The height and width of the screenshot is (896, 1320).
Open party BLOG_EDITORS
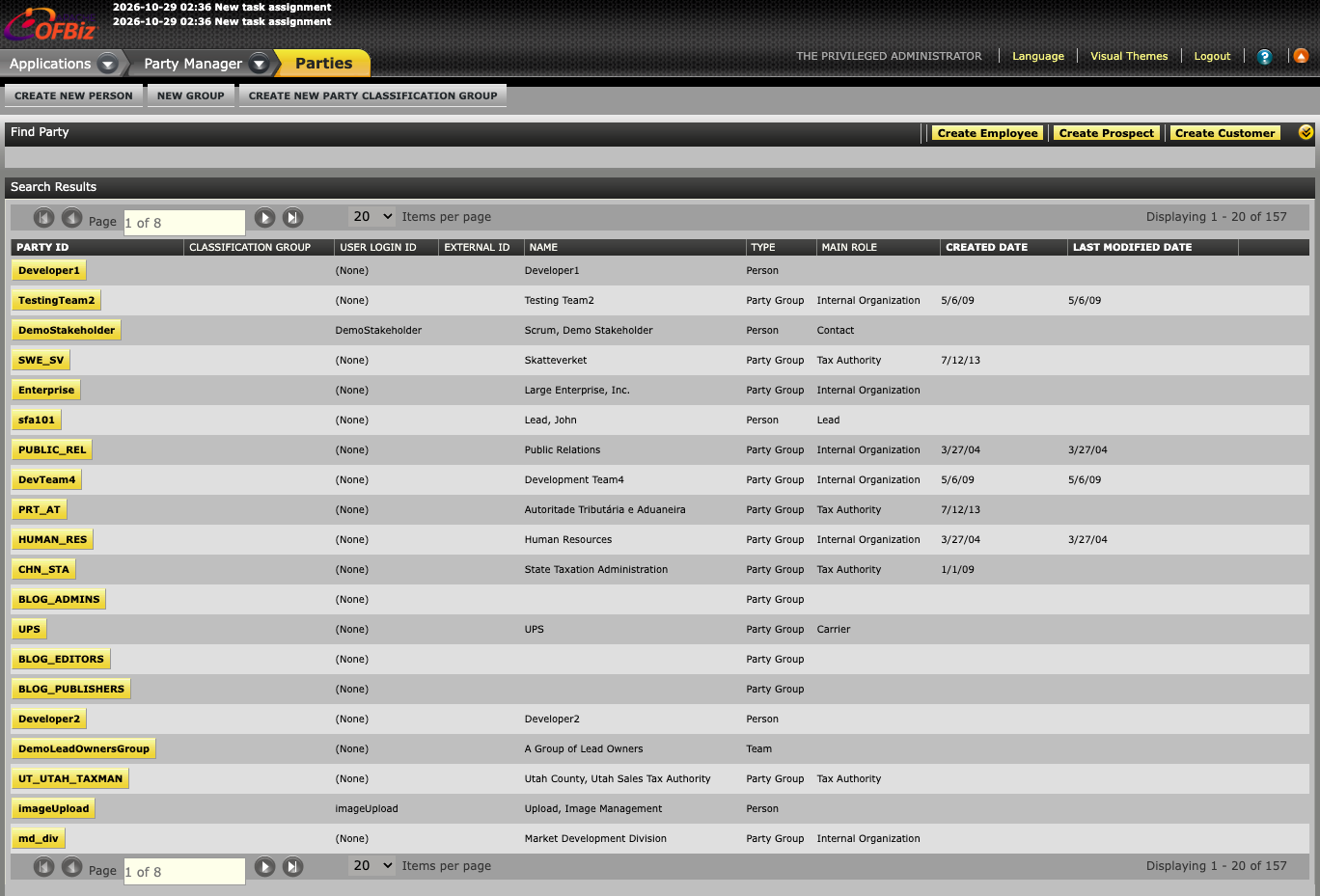pos(61,660)
